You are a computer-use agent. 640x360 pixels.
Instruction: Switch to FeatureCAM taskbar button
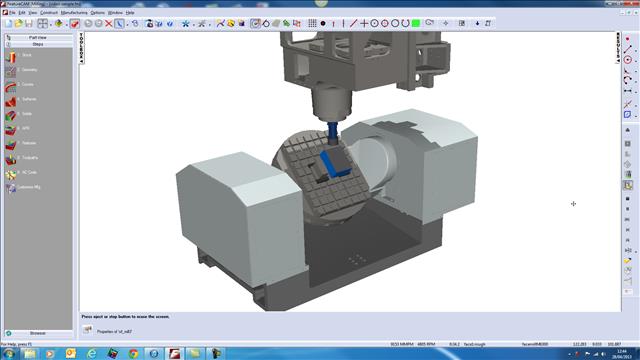[x=175, y=353]
